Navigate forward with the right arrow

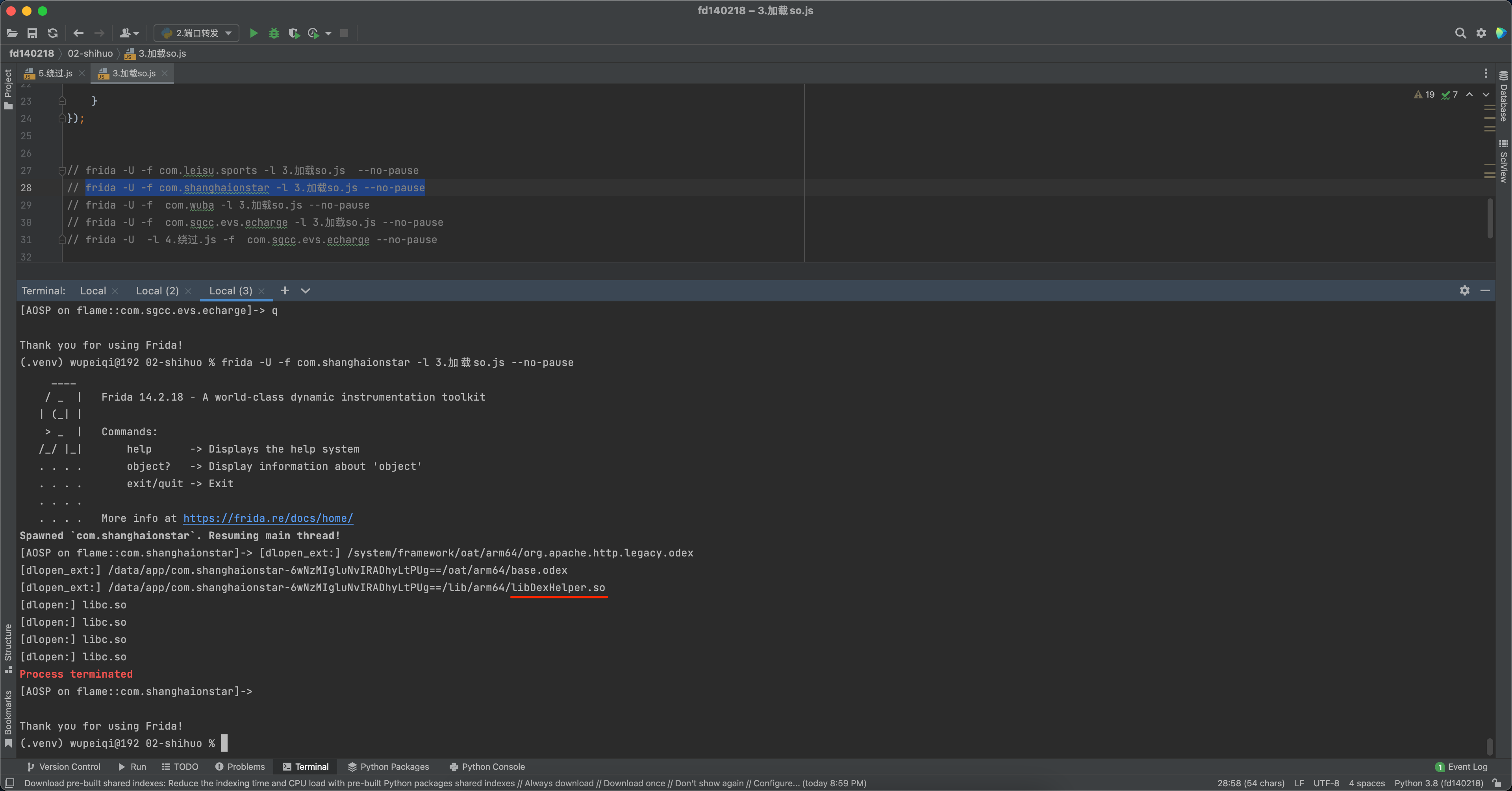[100, 33]
